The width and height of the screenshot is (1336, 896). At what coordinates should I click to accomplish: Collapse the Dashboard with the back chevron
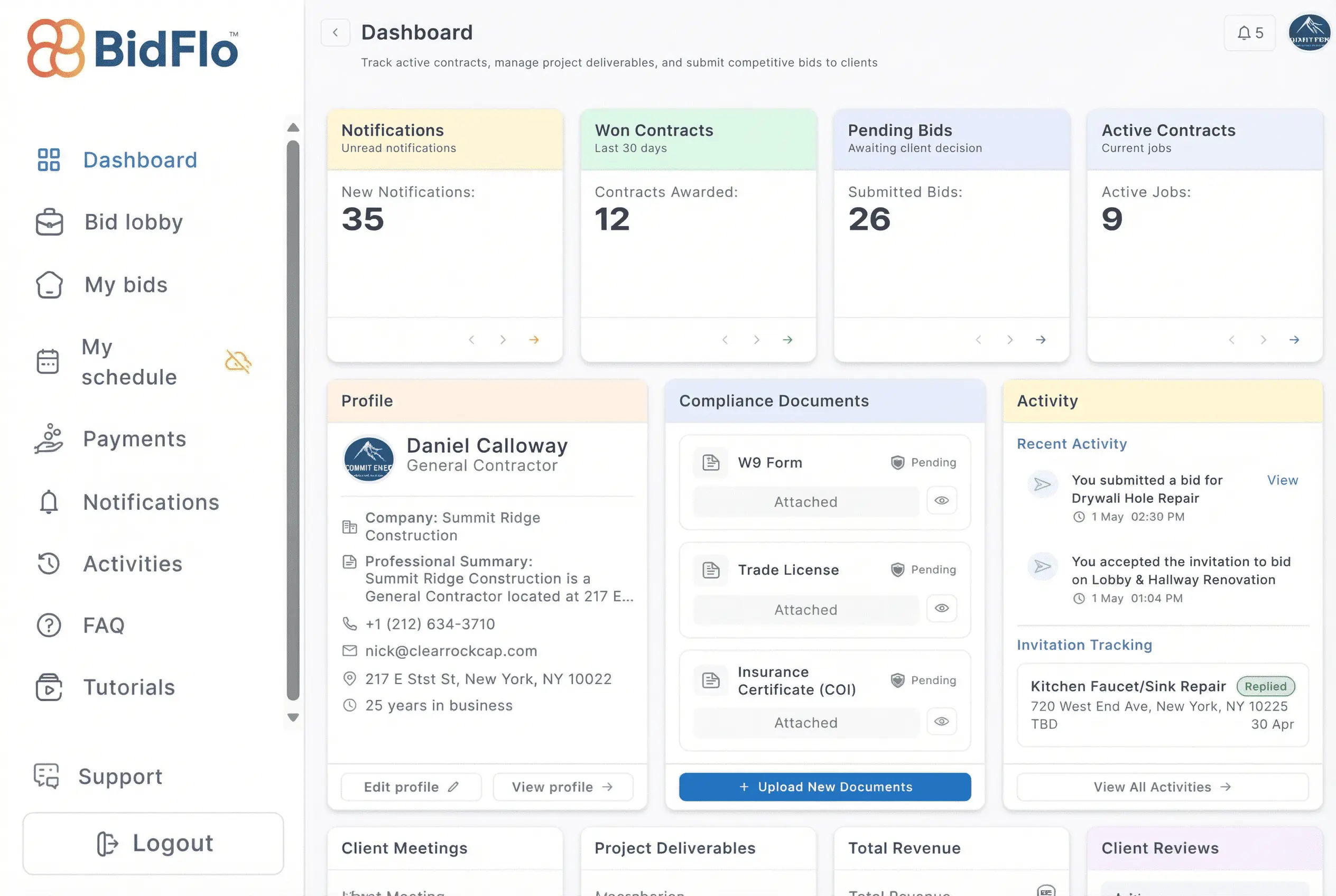pos(336,33)
